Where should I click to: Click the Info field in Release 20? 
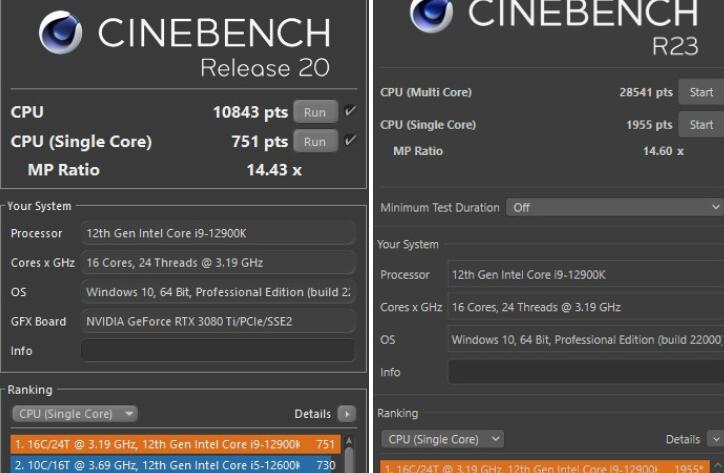click(x=217, y=351)
